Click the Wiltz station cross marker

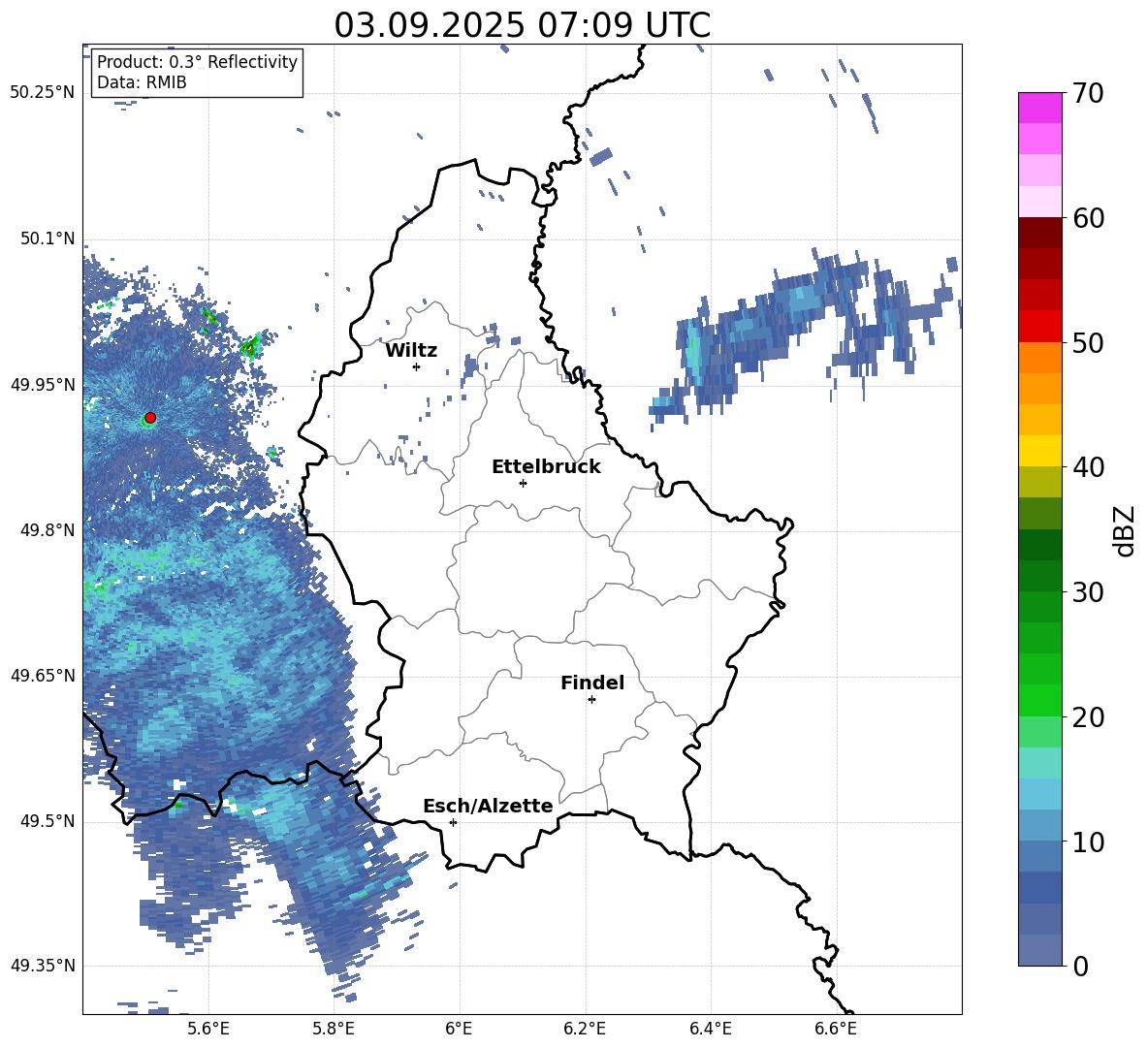click(x=417, y=366)
